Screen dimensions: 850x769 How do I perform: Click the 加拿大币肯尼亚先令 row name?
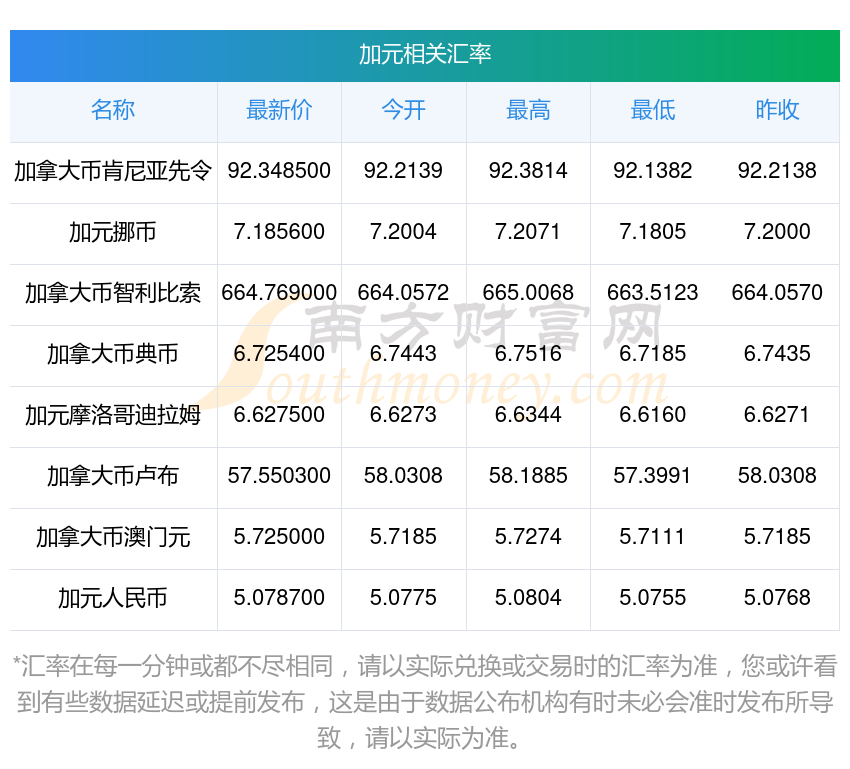(x=113, y=171)
